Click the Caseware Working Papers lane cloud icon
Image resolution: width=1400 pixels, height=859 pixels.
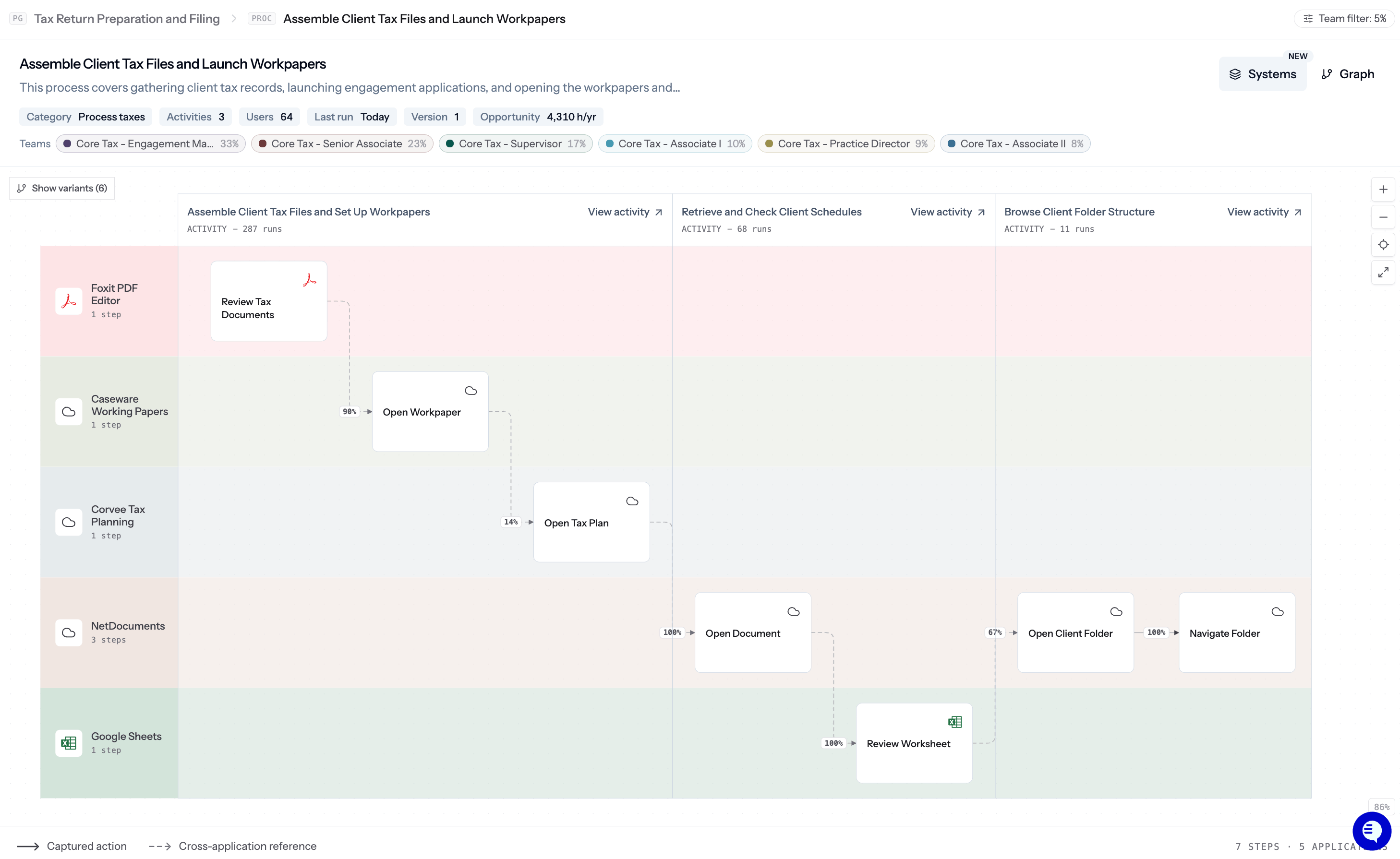[69, 412]
